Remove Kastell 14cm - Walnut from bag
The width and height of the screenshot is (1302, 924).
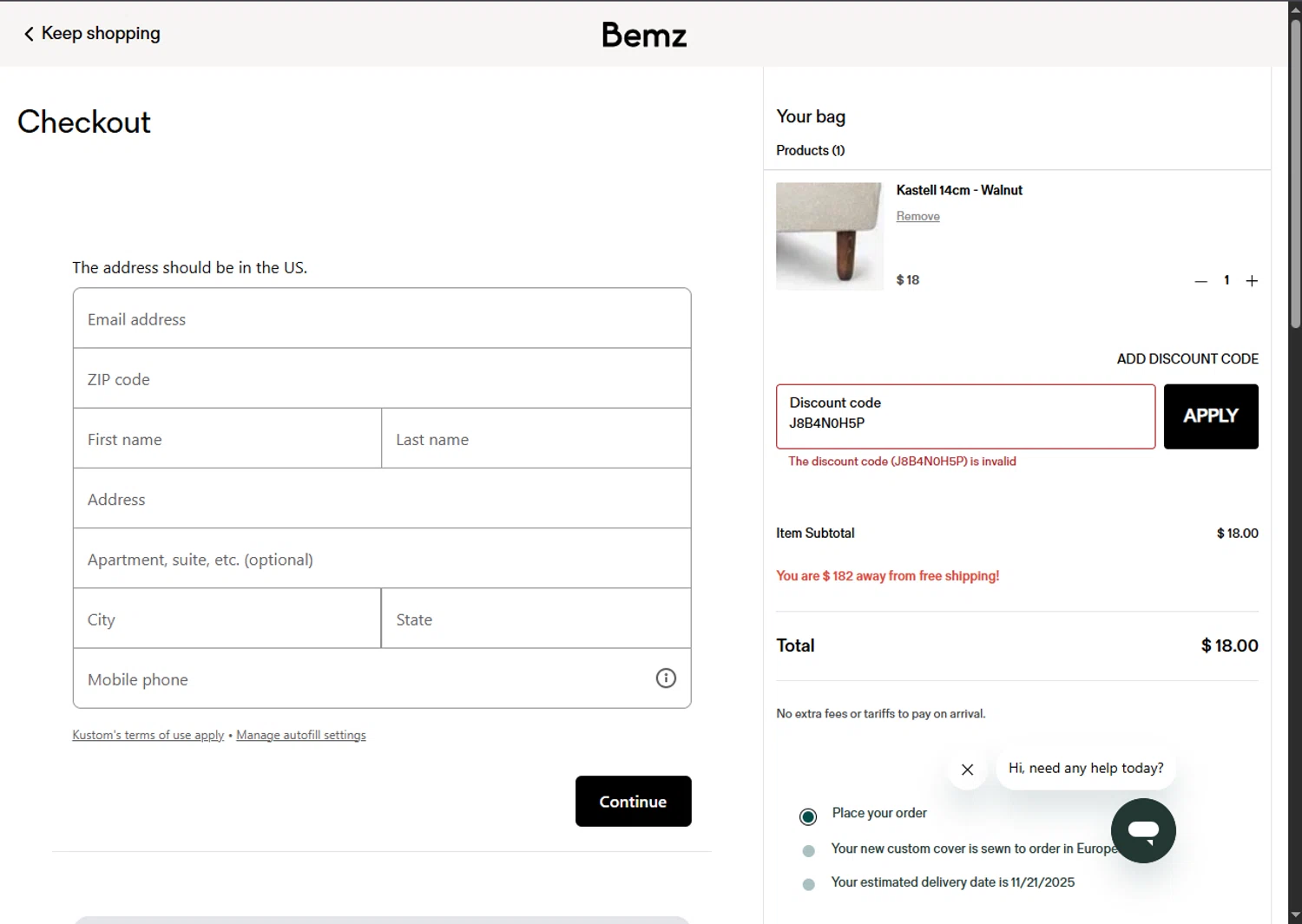(917, 217)
